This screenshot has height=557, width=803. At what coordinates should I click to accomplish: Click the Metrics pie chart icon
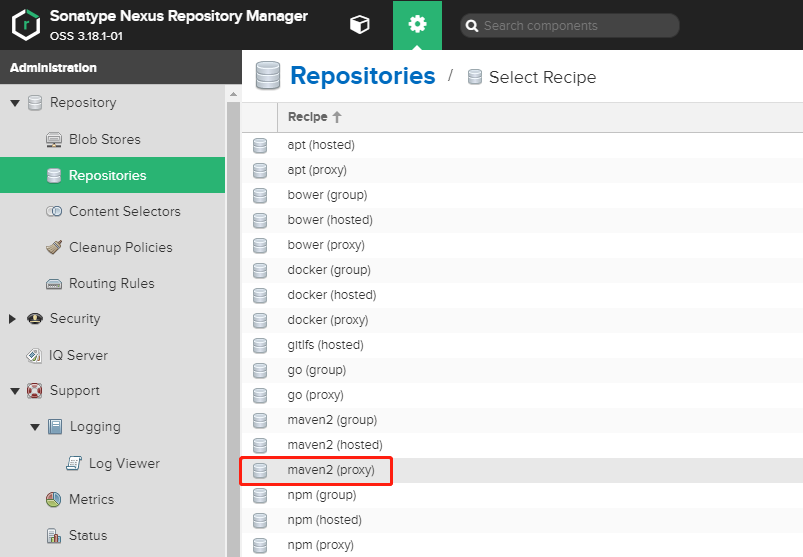click(x=53, y=499)
